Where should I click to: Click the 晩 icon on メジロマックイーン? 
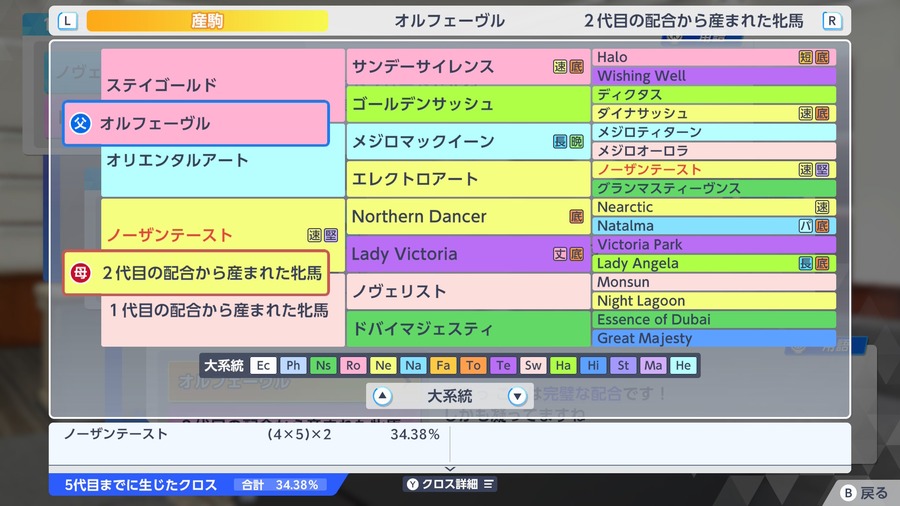click(x=576, y=141)
